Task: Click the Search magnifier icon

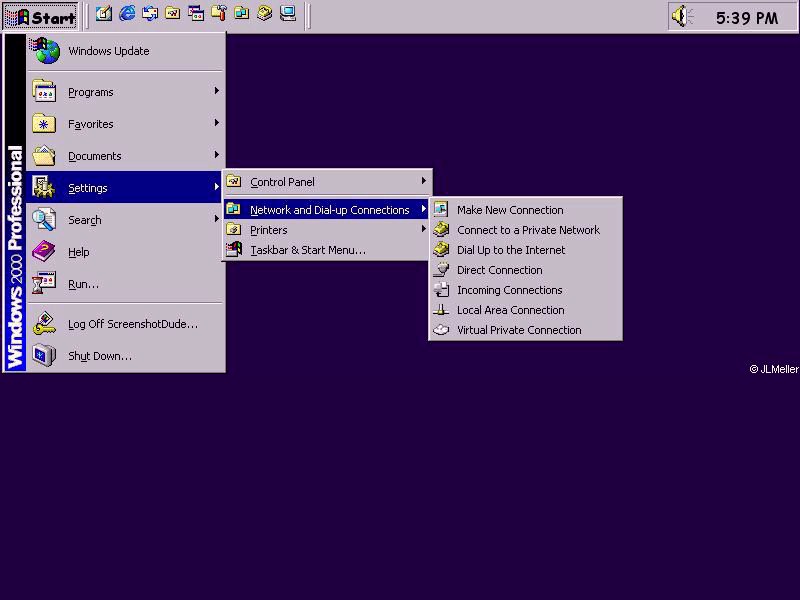Action: (x=44, y=219)
